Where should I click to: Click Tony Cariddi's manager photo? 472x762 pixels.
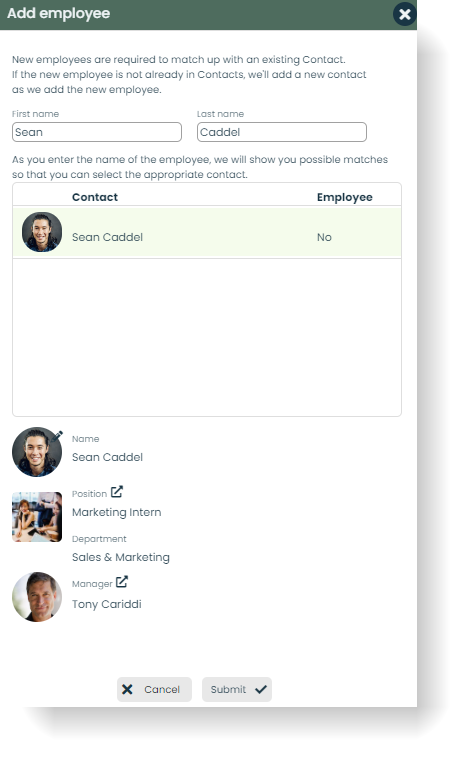pos(37,597)
